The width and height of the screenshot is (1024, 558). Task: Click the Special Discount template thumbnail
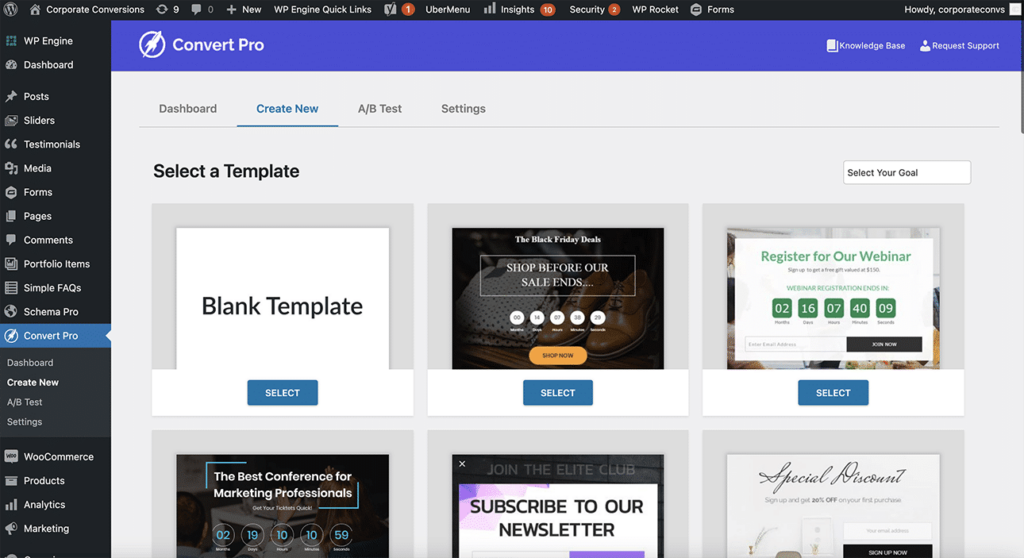click(x=833, y=506)
